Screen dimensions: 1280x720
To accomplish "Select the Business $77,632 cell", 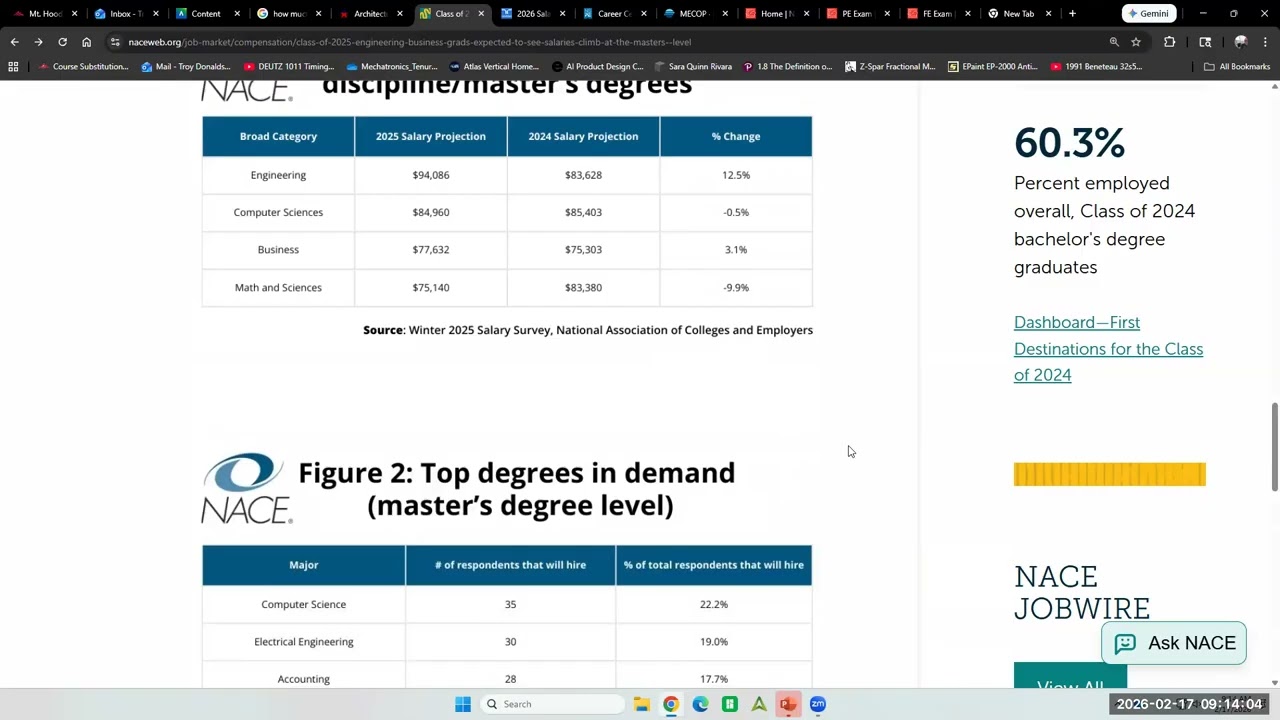I will click(x=431, y=250).
